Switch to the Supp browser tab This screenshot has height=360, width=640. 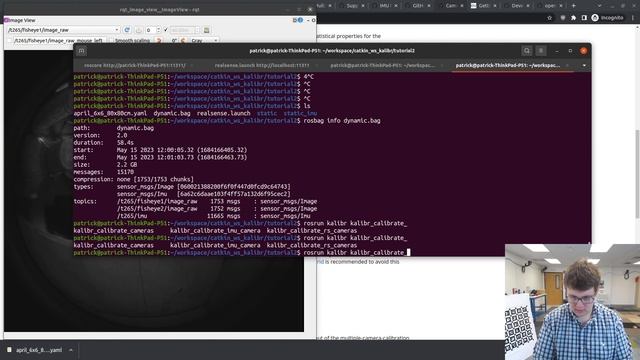coord(351,6)
